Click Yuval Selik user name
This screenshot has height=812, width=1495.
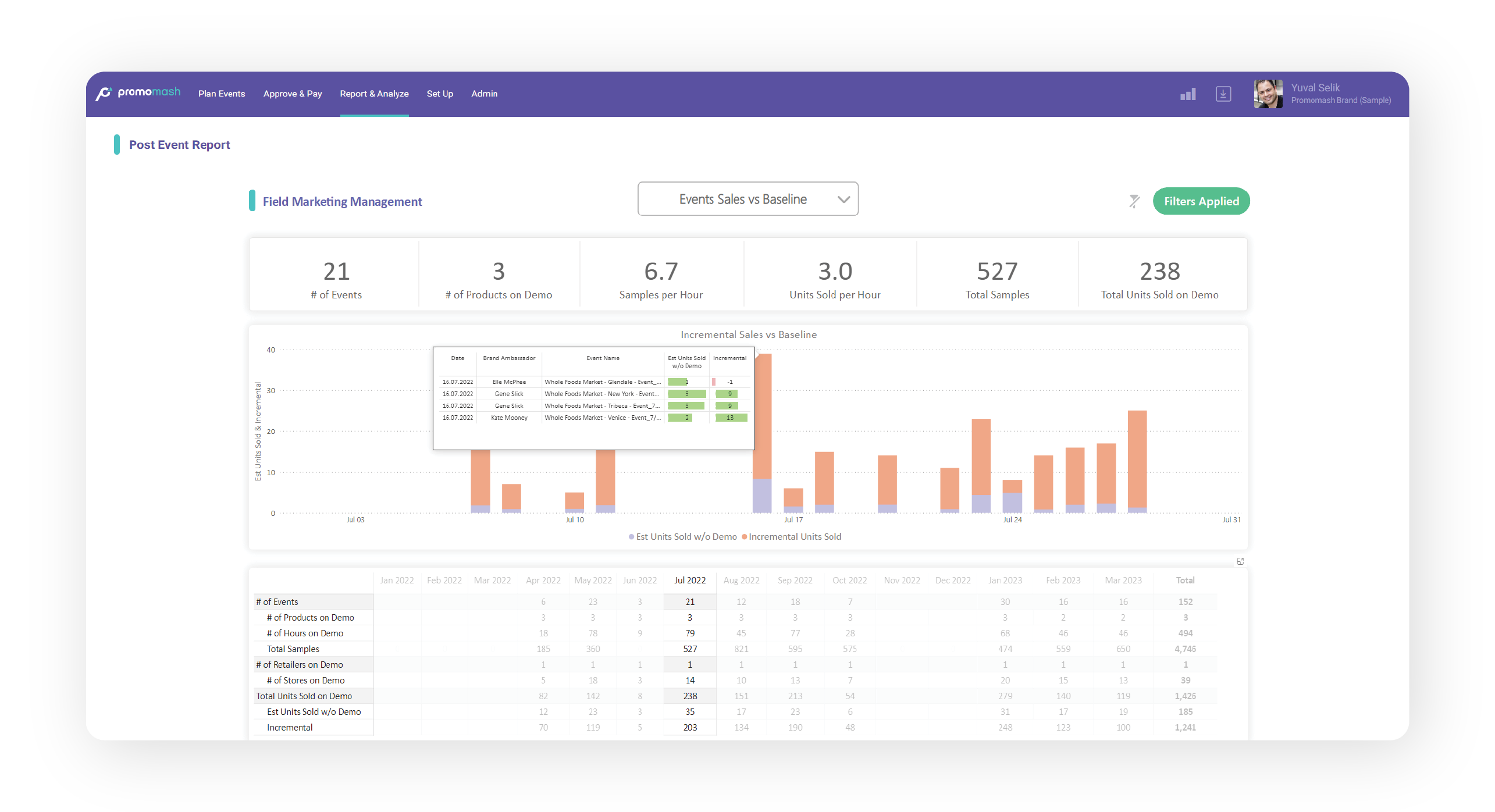point(1315,88)
